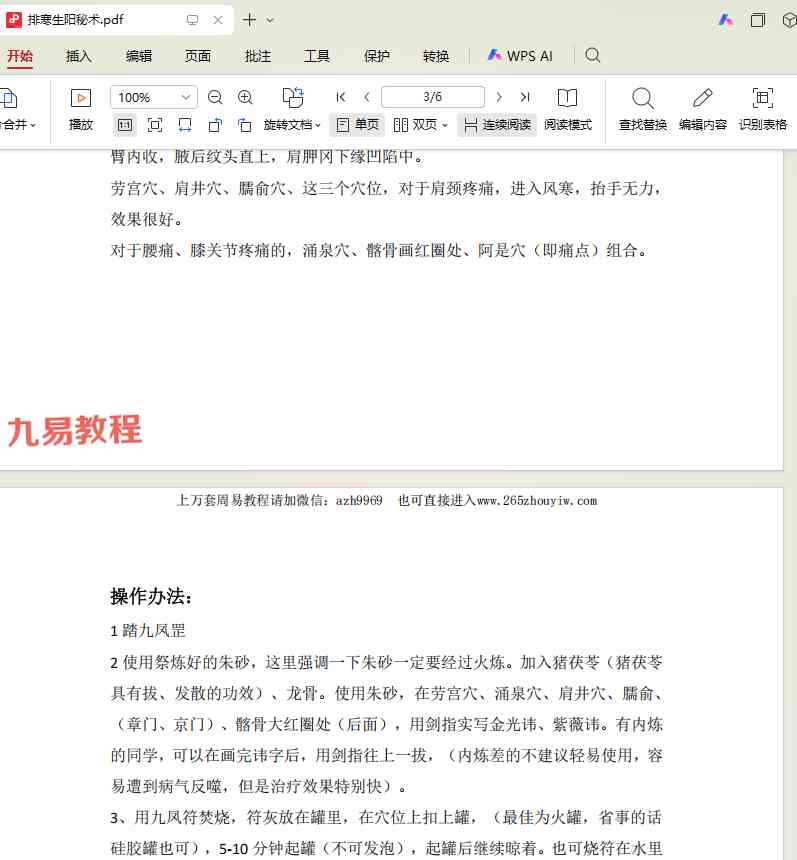The image size is (797, 860).
Task: Expand the 旋转文档 dropdown arrow
Action: 318,126
